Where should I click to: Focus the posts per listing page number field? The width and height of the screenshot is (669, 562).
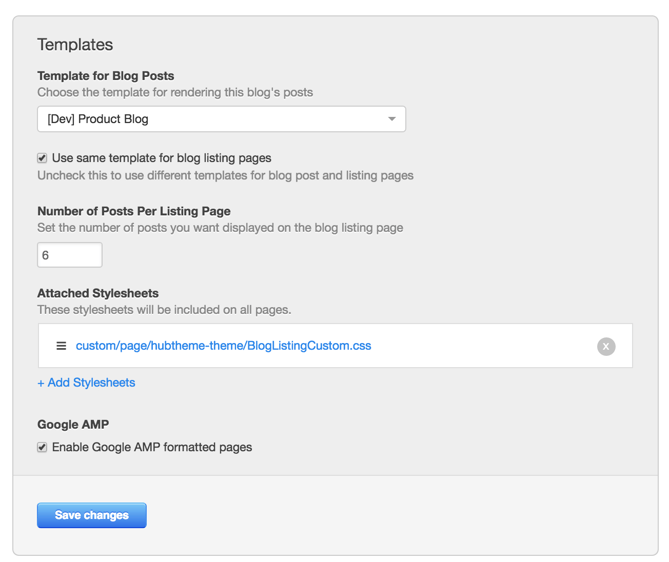pos(69,255)
